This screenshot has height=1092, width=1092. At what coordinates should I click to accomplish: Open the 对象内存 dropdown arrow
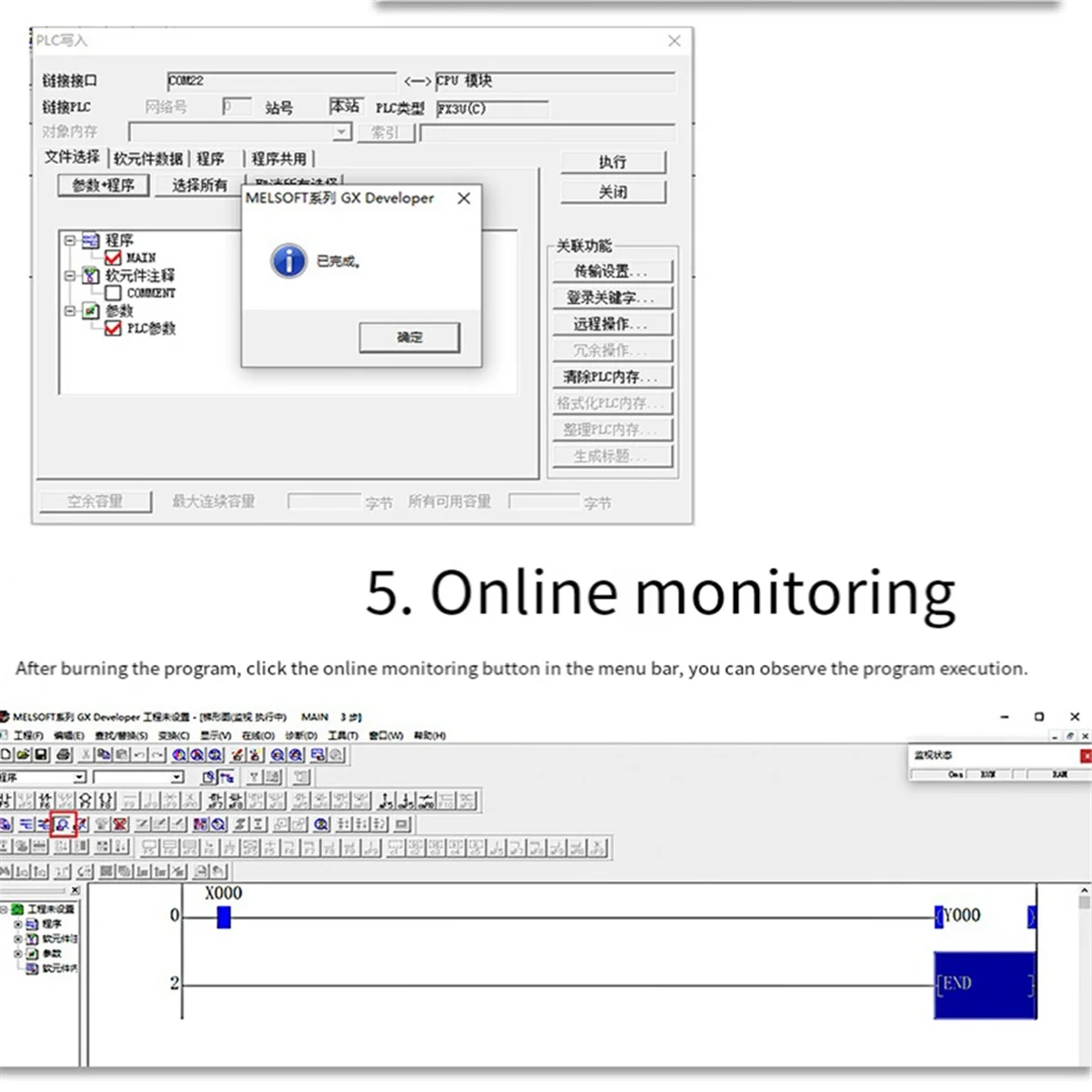pyautogui.click(x=341, y=133)
